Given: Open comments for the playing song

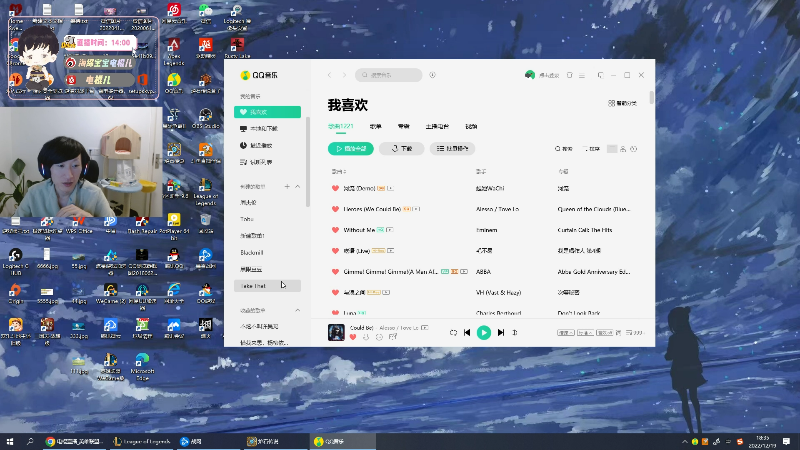Looking at the screenshot, I should point(393,337).
